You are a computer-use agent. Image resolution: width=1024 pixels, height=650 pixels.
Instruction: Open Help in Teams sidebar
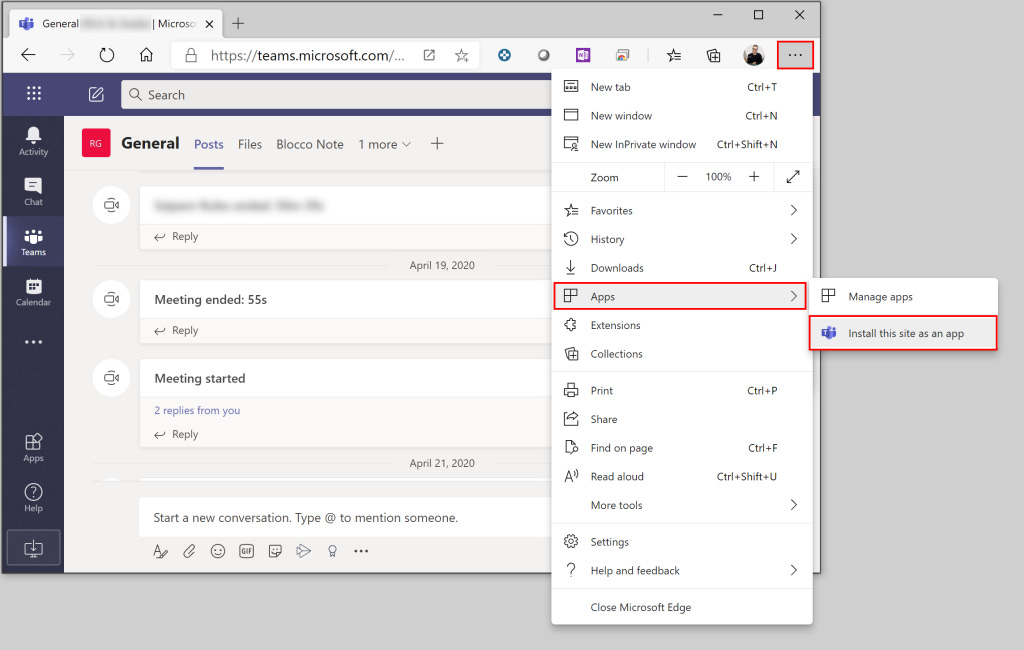(33, 498)
